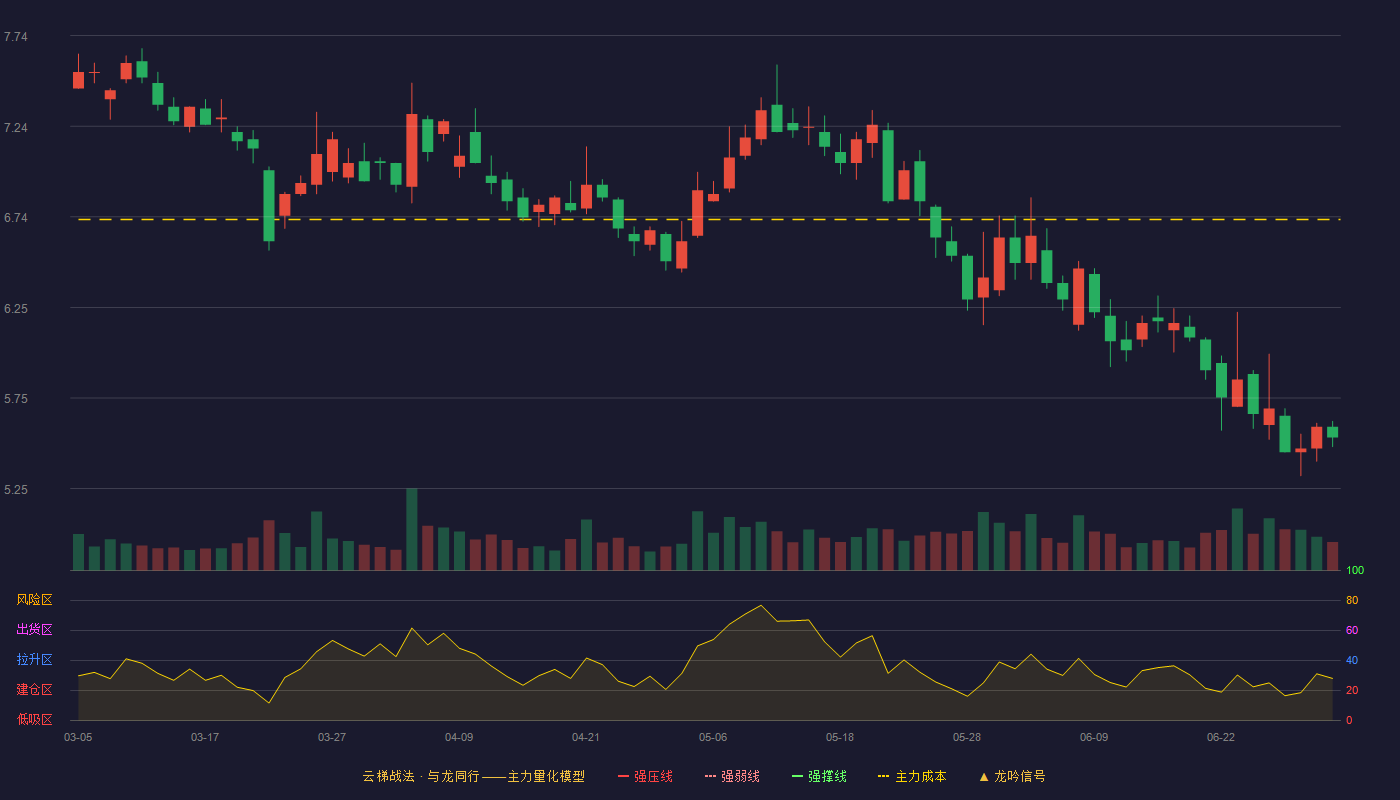Toggle the 龙吟信号 legend item
This screenshot has width=1400, height=800.
click(1011, 776)
